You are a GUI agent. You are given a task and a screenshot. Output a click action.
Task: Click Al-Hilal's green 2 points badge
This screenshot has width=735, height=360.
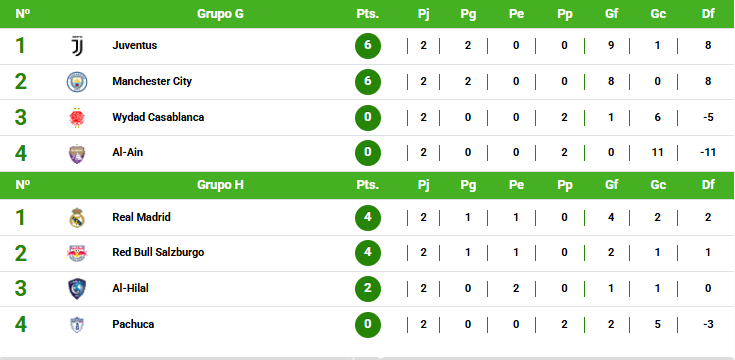tap(368, 288)
